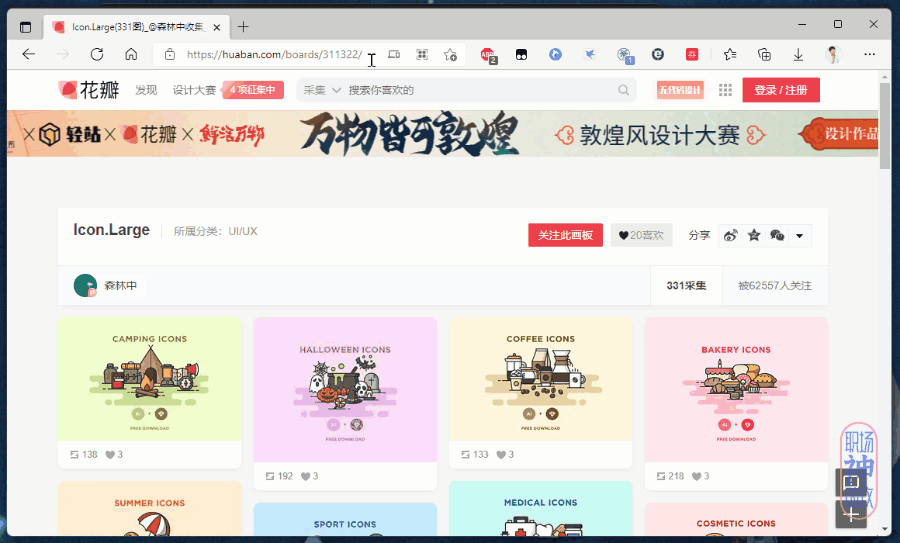Click the floating feedback square icon
The width and height of the screenshot is (900, 543).
click(x=851, y=482)
